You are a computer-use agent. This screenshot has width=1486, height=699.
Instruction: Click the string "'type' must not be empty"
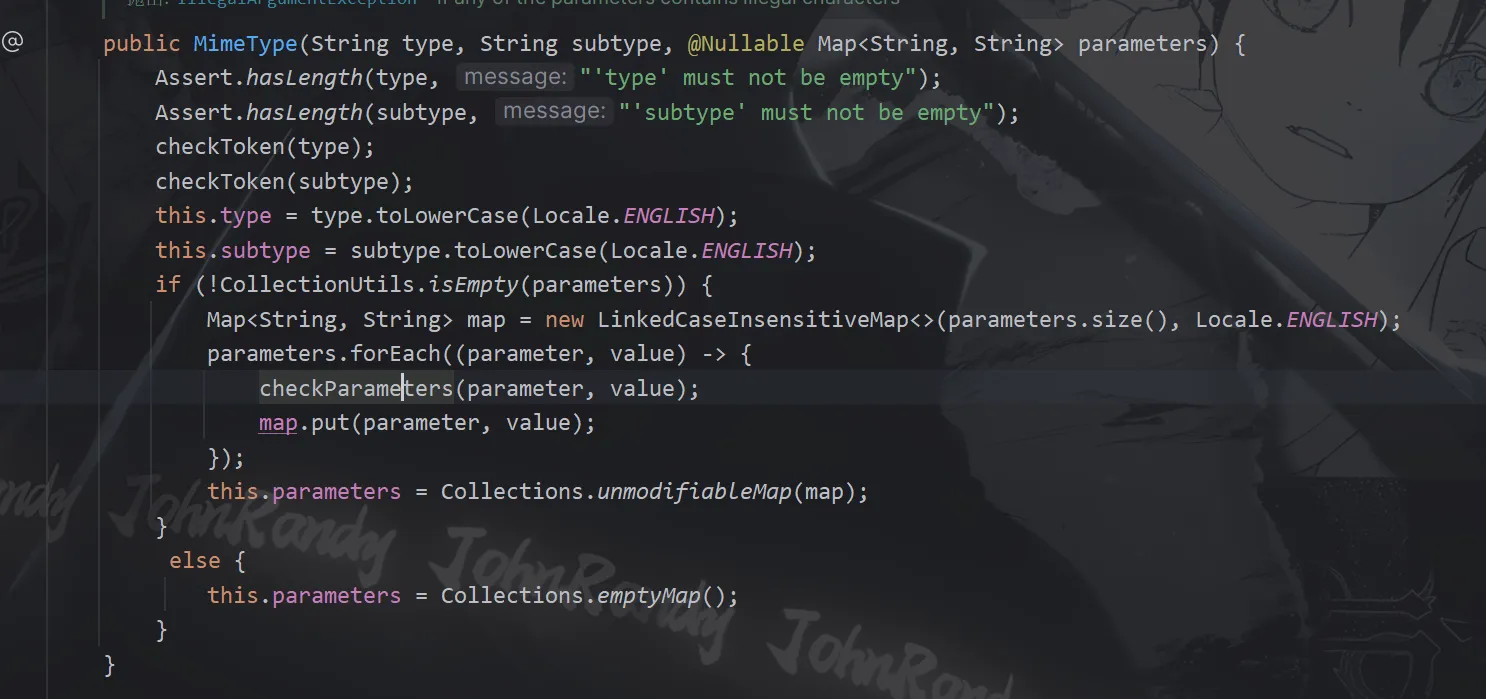click(x=748, y=78)
